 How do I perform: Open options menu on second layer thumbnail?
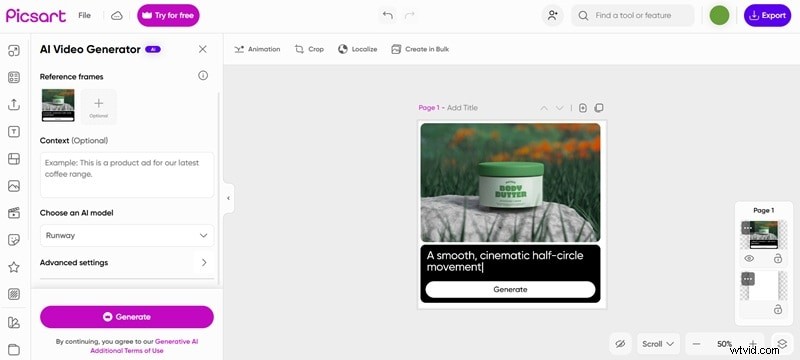pyautogui.click(x=747, y=278)
